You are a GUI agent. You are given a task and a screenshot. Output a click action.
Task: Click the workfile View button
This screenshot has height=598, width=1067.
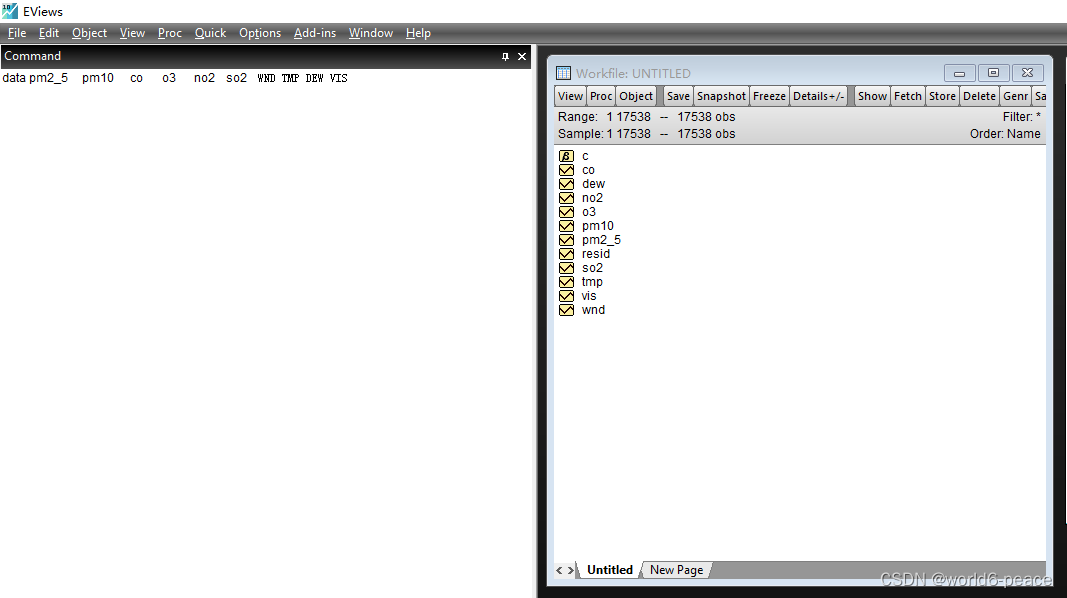click(x=570, y=96)
